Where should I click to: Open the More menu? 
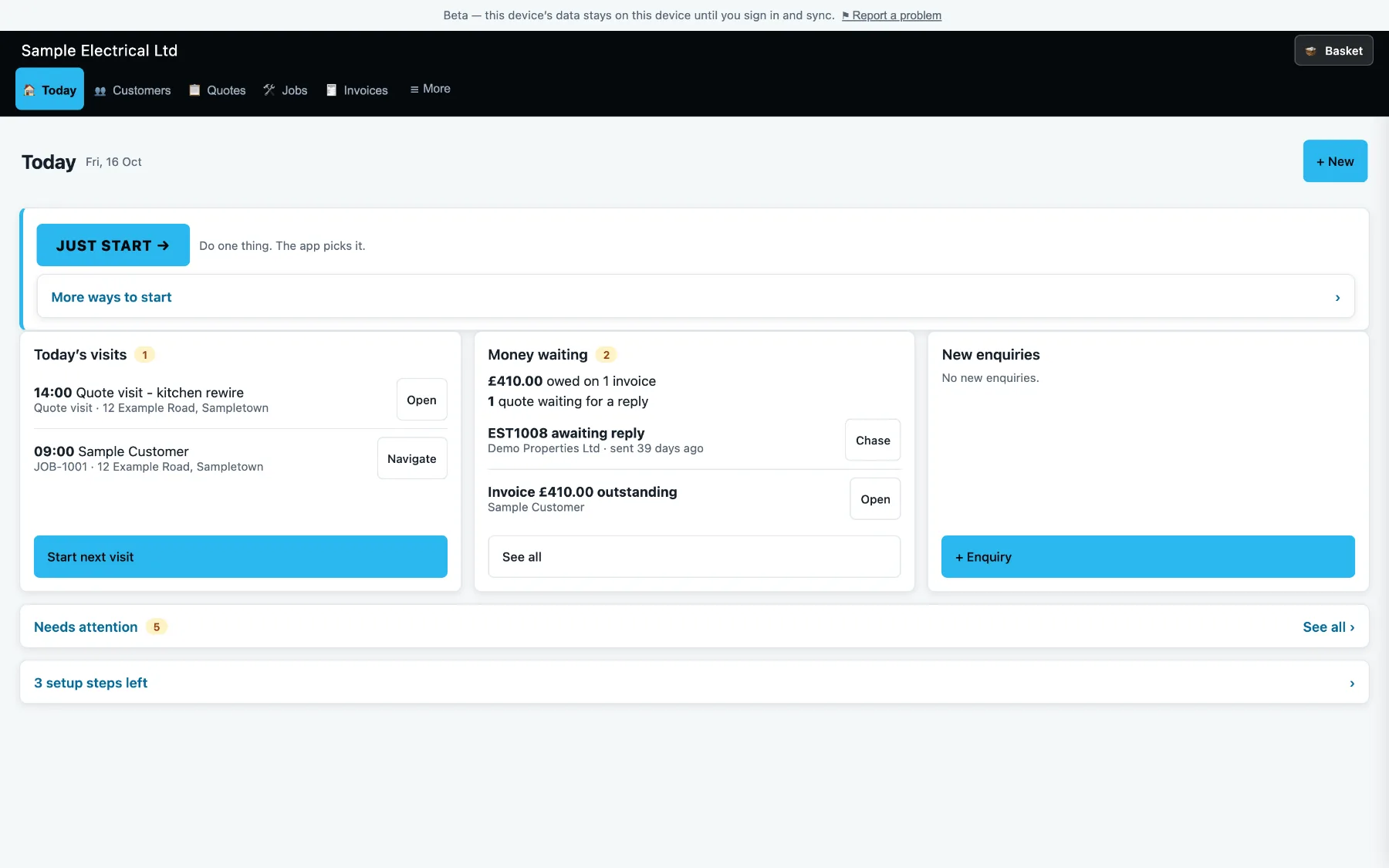pyautogui.click(x=430, y=89)
